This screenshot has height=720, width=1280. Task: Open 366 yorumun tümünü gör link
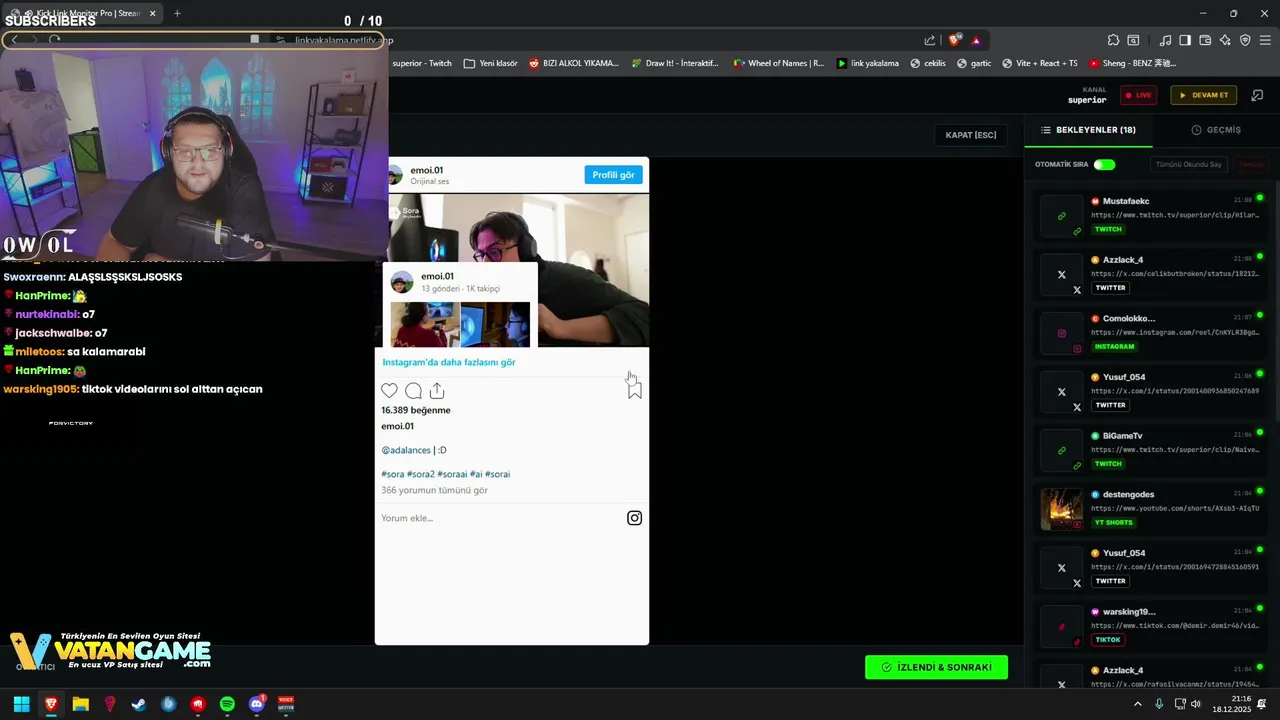click(434, 490)
